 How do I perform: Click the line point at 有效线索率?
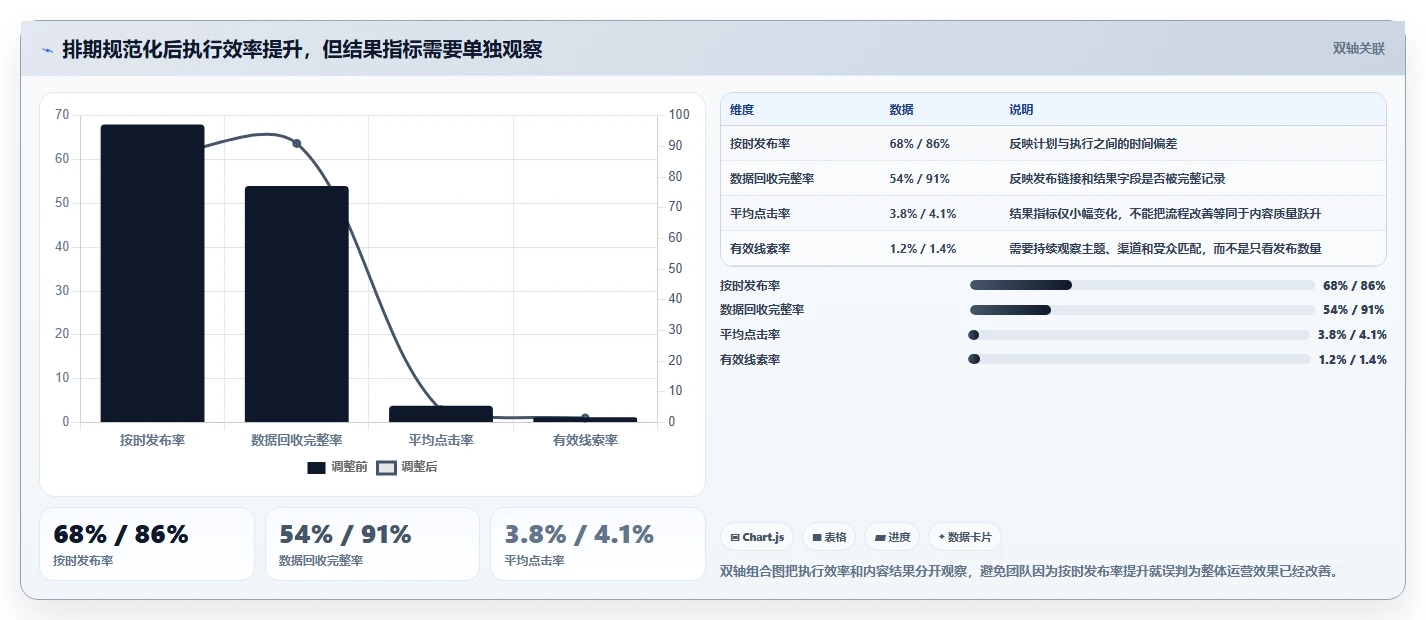tap(585, 418)
